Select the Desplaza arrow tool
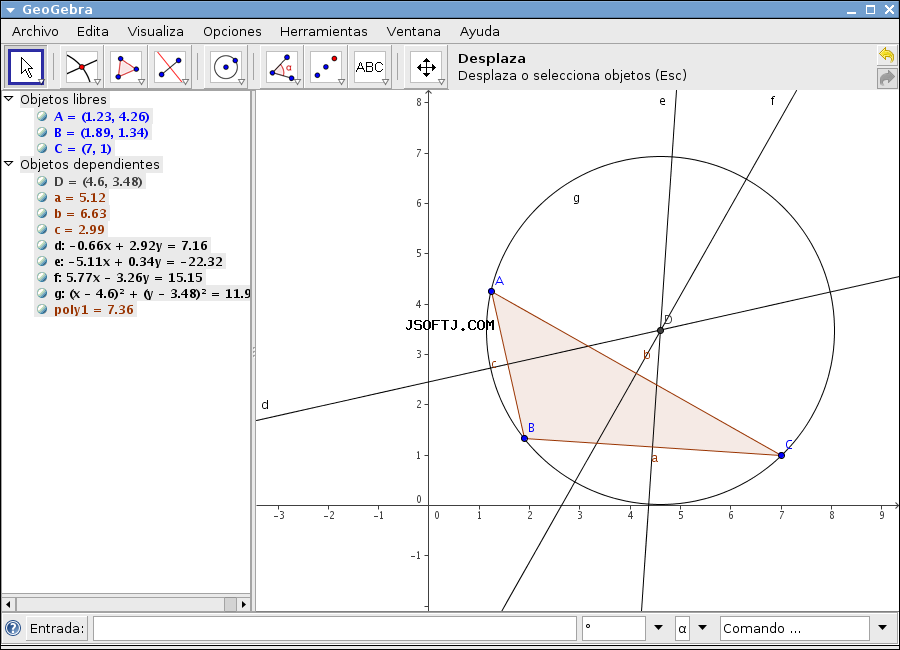 coord(26,67)
